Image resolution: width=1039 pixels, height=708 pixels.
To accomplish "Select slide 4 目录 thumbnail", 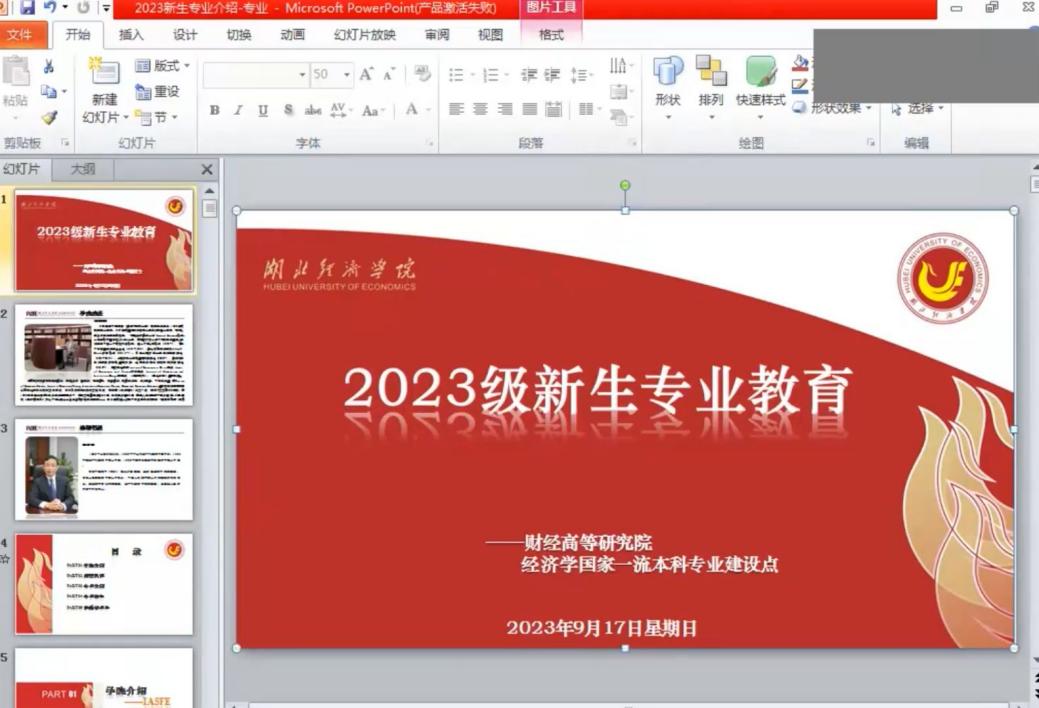I will [x=104, y=584].
